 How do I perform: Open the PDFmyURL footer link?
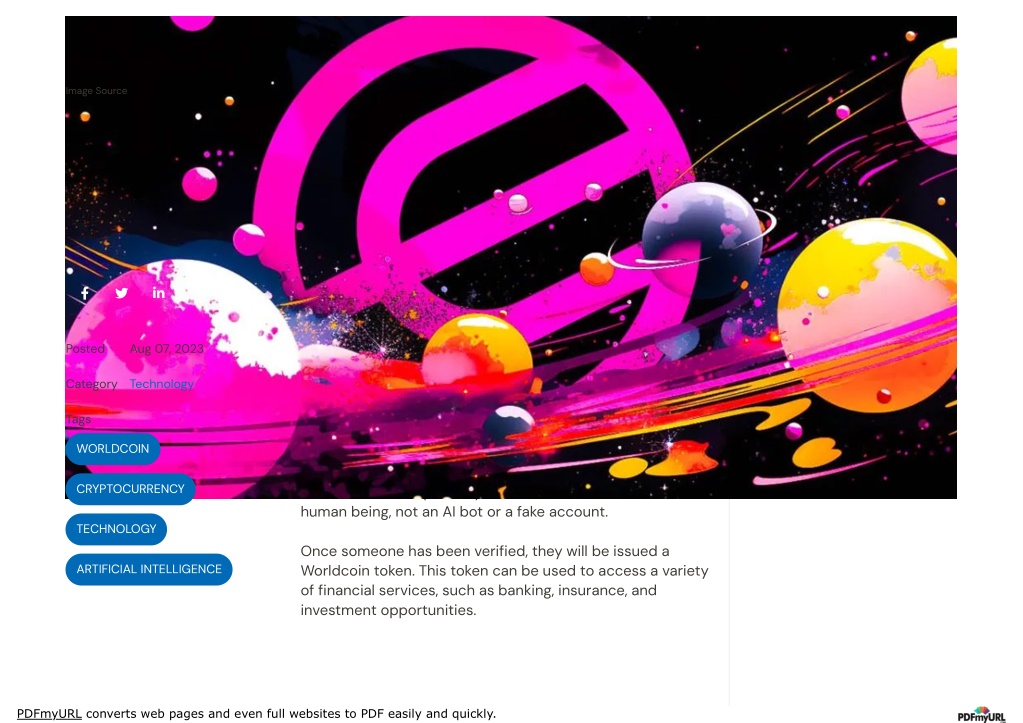49,713
